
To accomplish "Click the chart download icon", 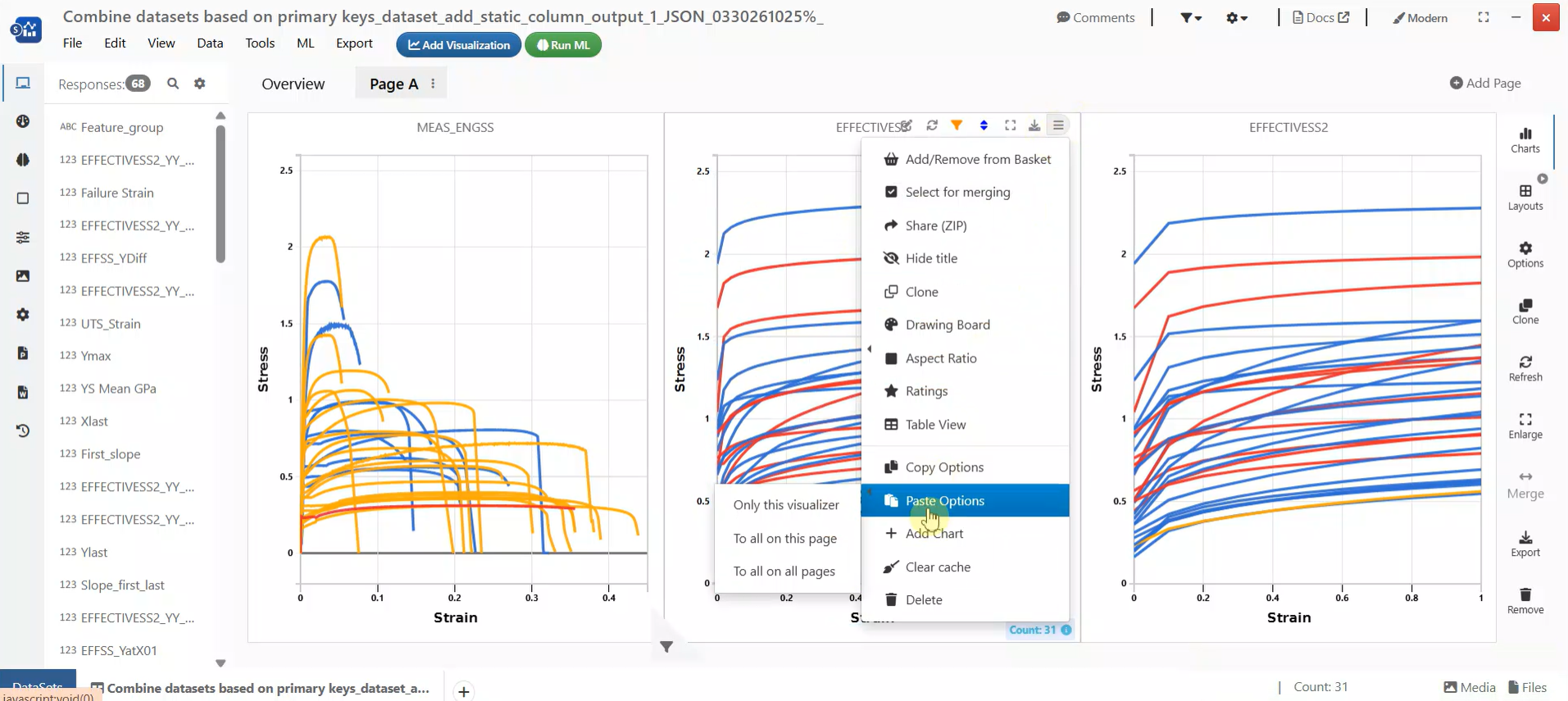I will (x=1034, y=125).
